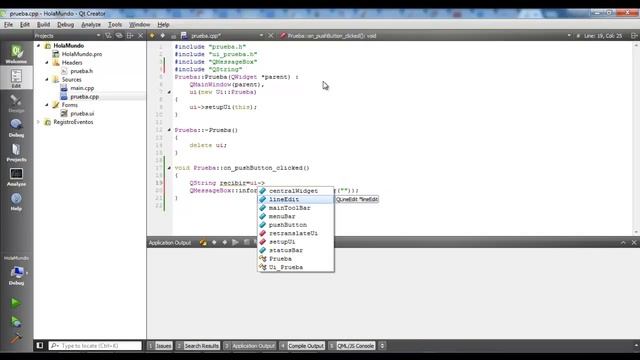Split the Projects side panel
The height and width of the screenshot is (360, 640).
click(x=130, y=36)
